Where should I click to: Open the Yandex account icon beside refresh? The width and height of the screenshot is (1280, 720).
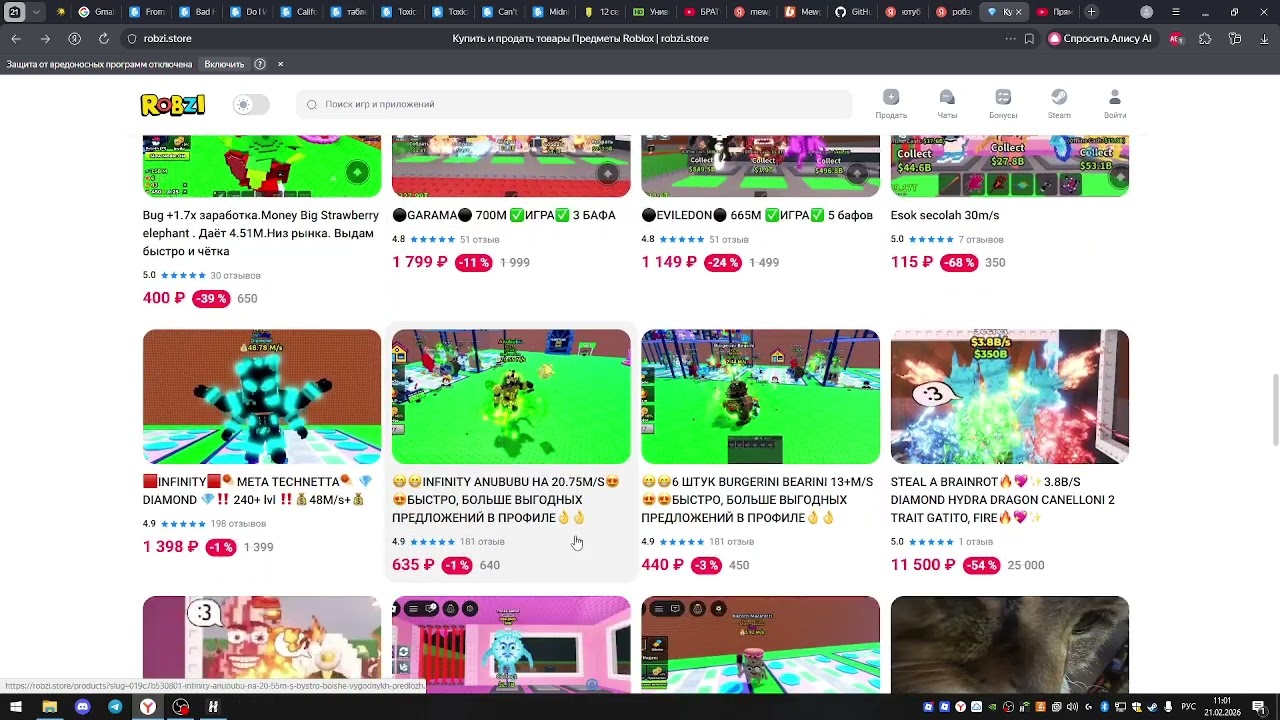click(x=74, y=38)
